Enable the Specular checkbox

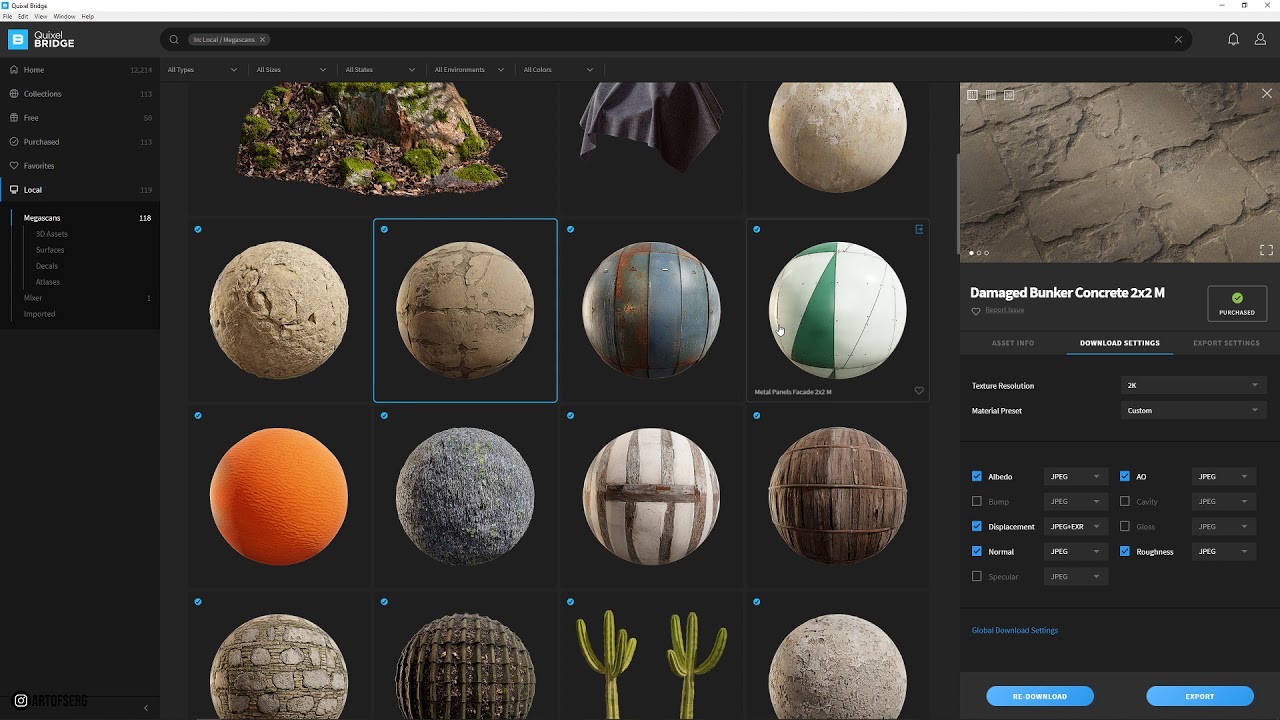click(x=977, y=577)
